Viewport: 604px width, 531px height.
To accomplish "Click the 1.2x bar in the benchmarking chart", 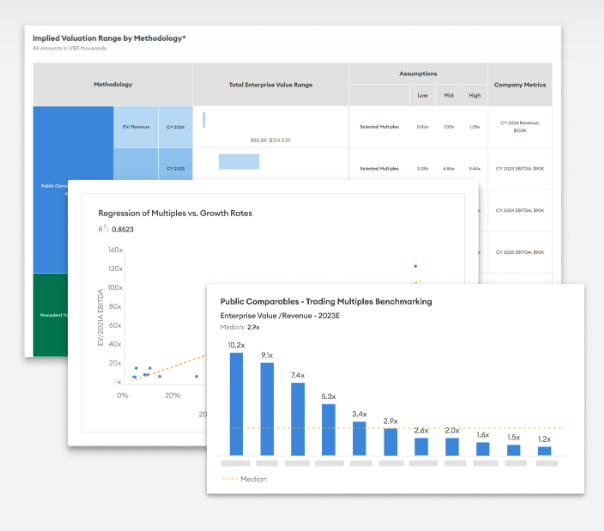I will point(544,451).
